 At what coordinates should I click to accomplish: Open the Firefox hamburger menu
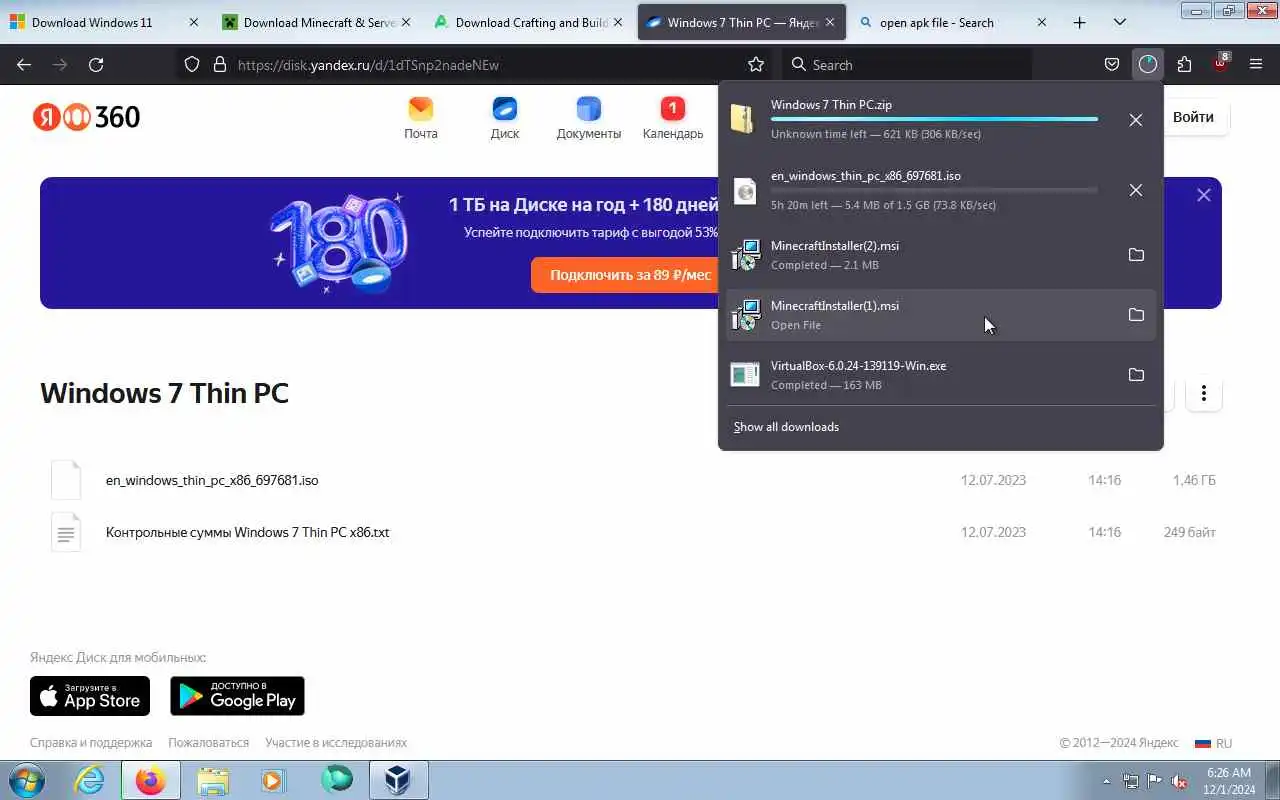[x=1256, y=64]
